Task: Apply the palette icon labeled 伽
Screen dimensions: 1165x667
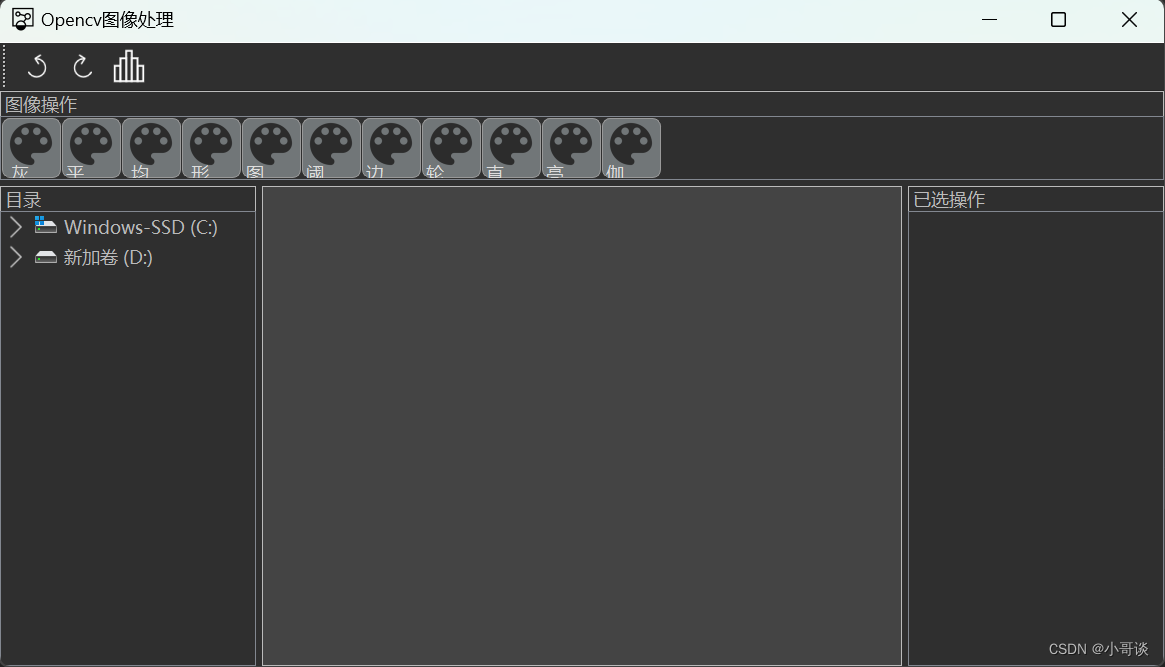Action: 632,149
